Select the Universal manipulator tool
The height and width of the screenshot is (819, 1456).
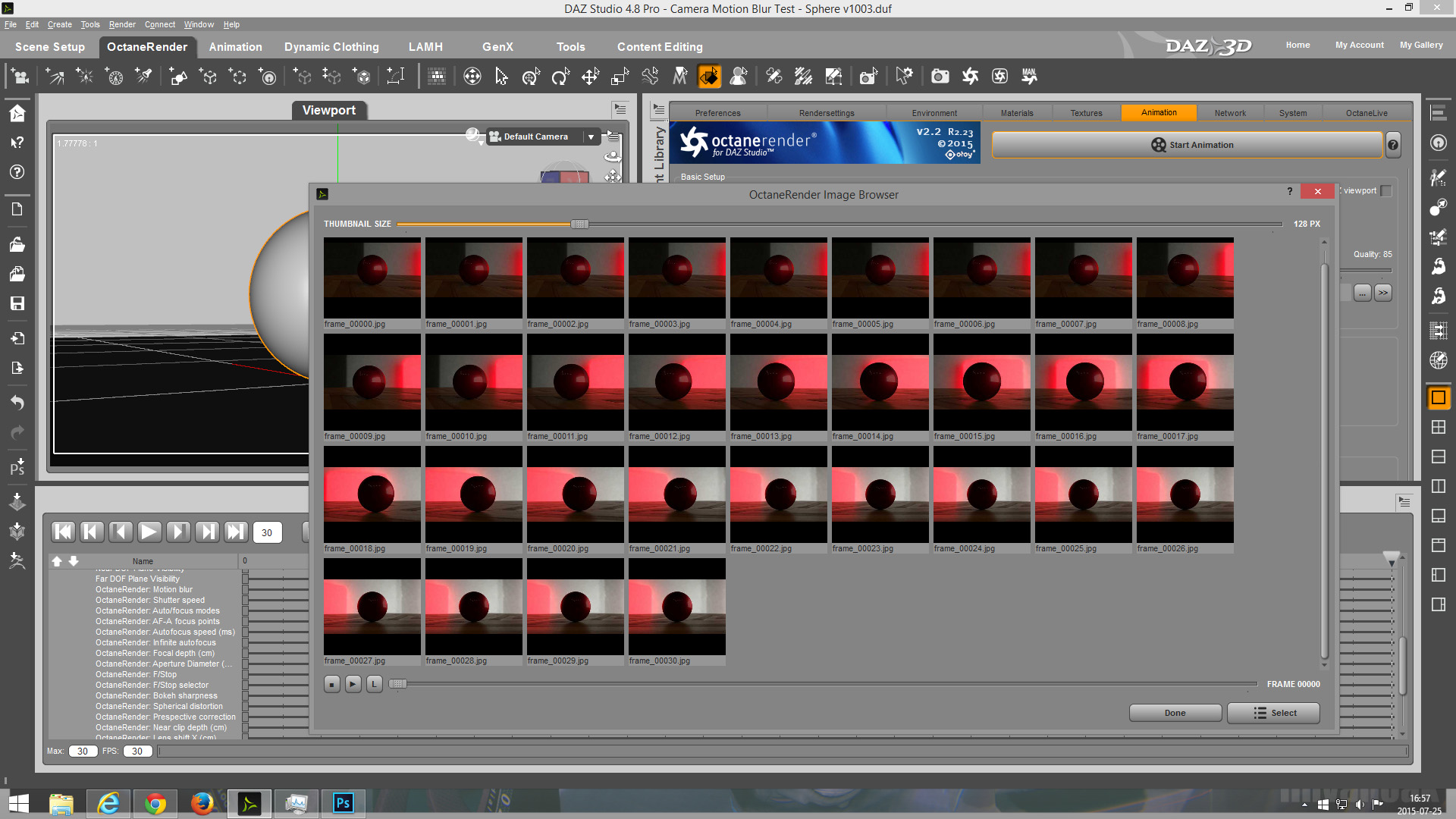530,76
